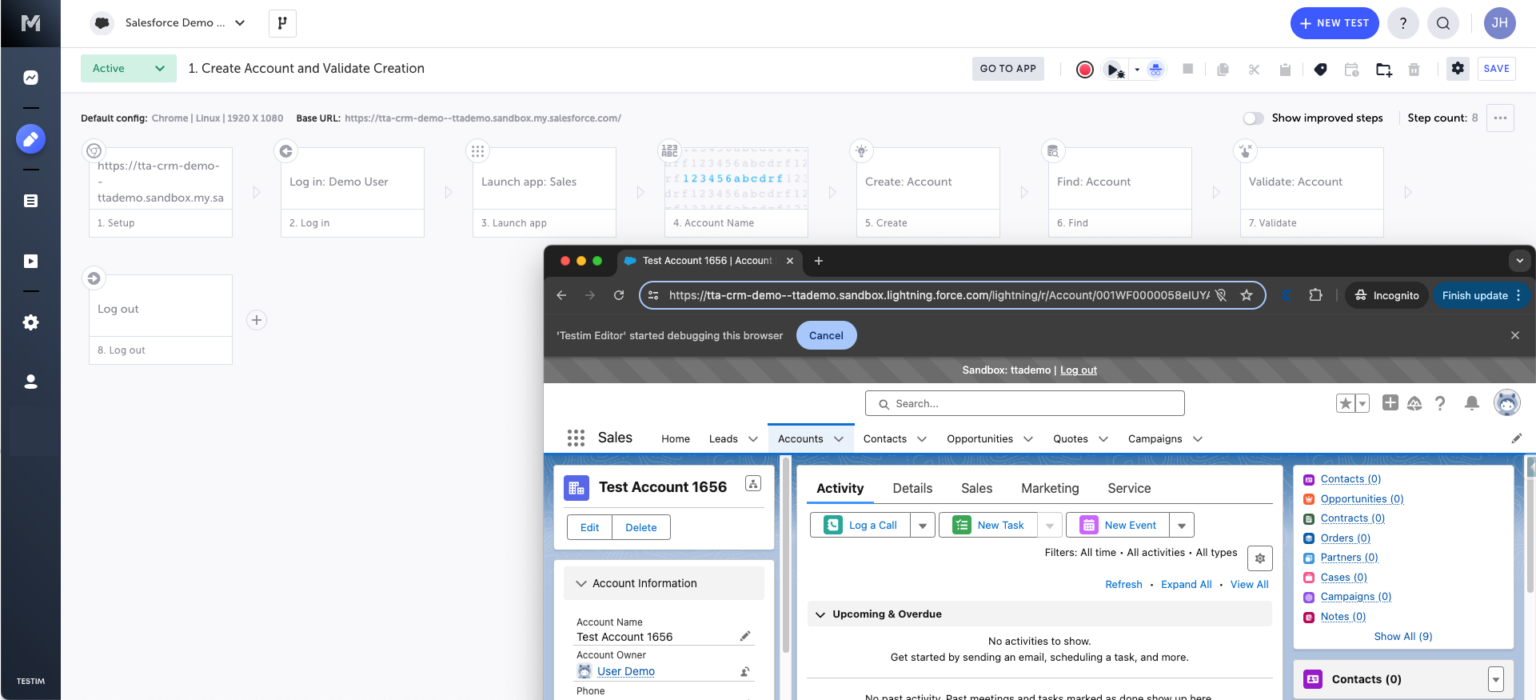Open the Opportunities nav tab

(x=979, y=439)
